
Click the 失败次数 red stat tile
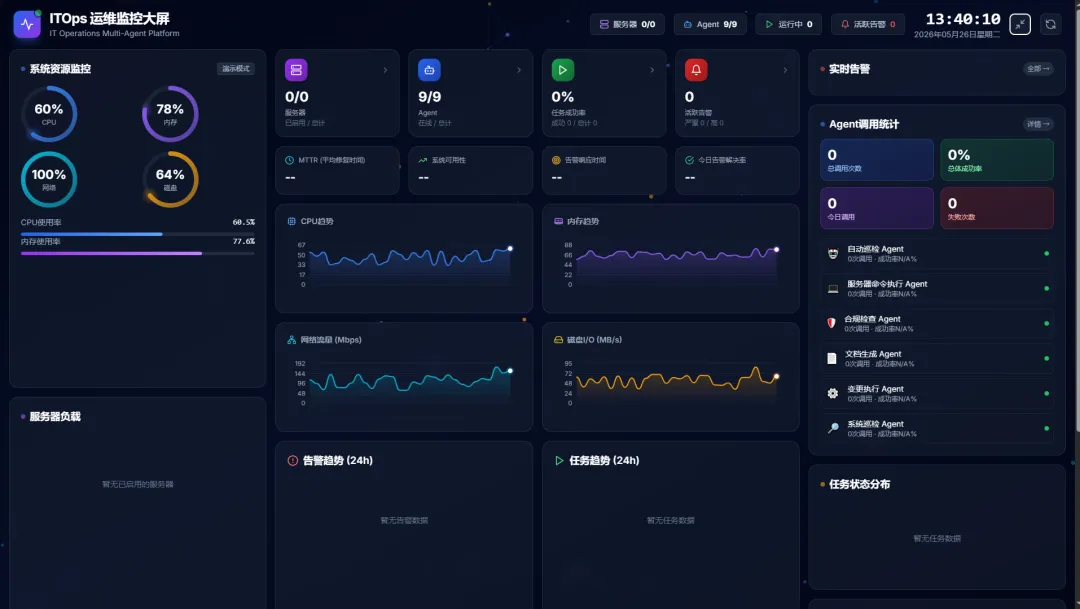pos(997,208)
